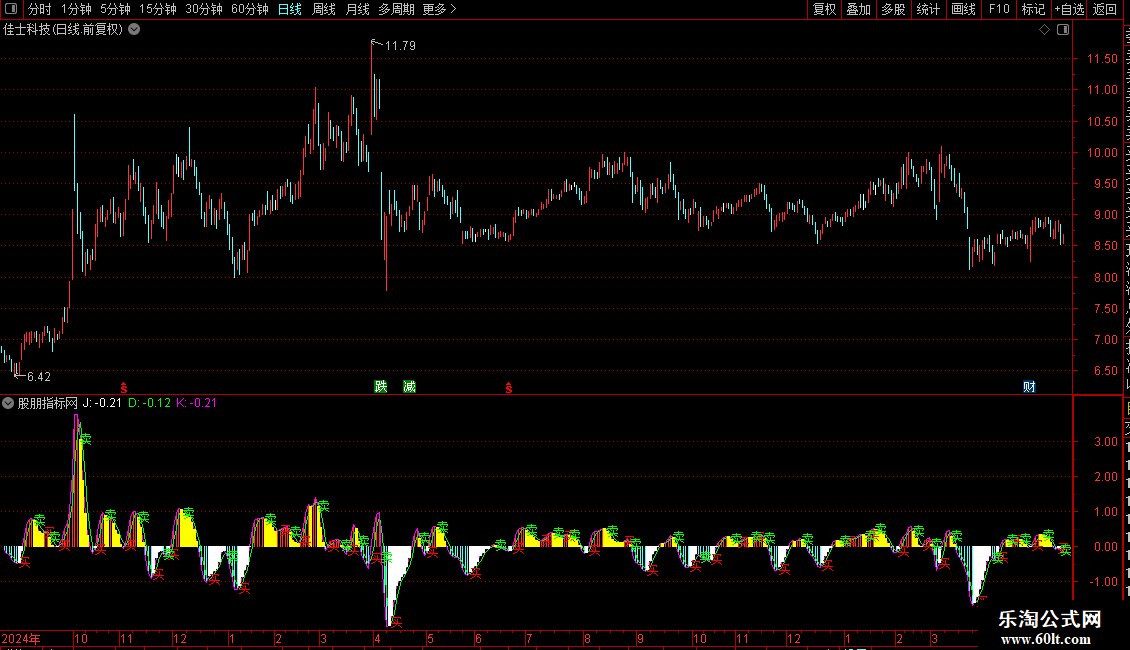The width and height of the screenshot is (1130, 650).
Task: Toggle the side panel icon at top-left
Action: point(11,9)
